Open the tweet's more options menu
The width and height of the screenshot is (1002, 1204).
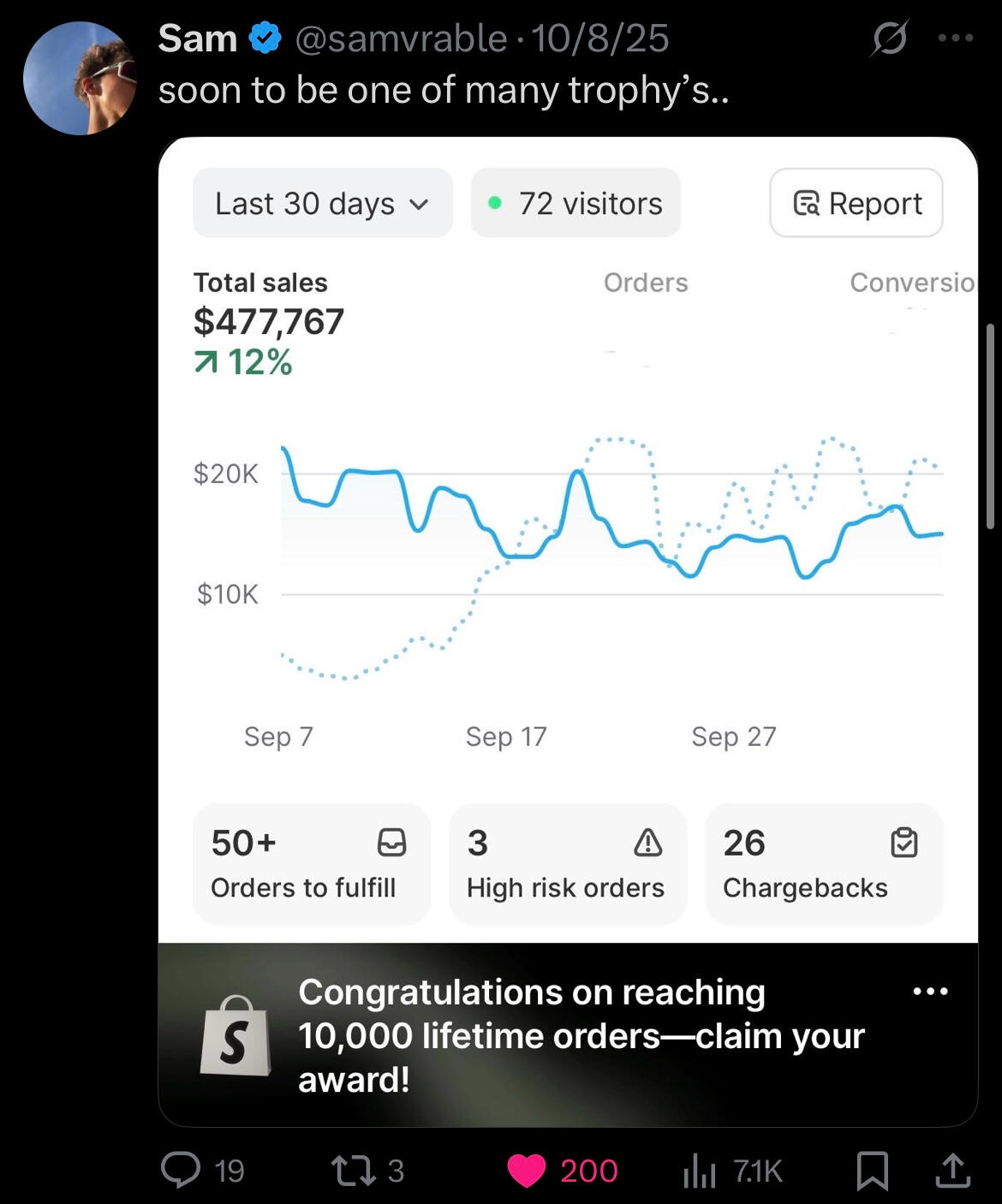pos(956,39)
